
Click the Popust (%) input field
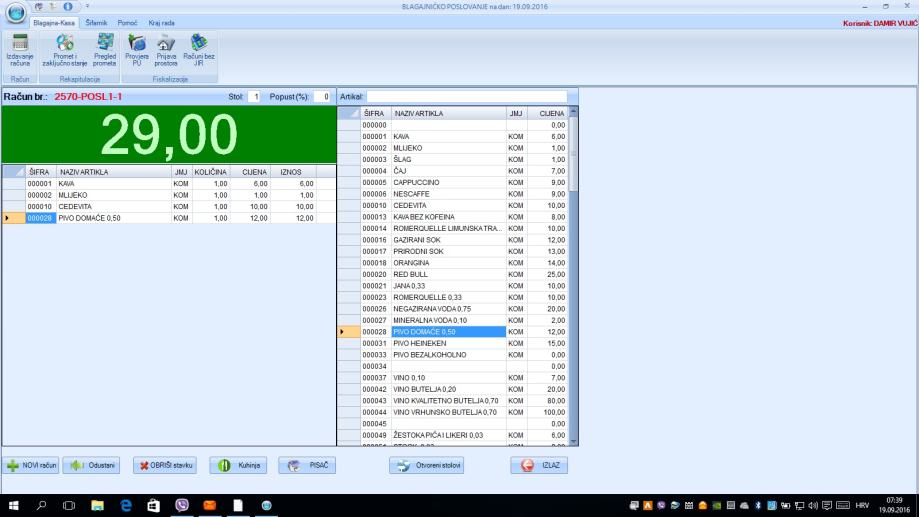[x=322, y=97]
